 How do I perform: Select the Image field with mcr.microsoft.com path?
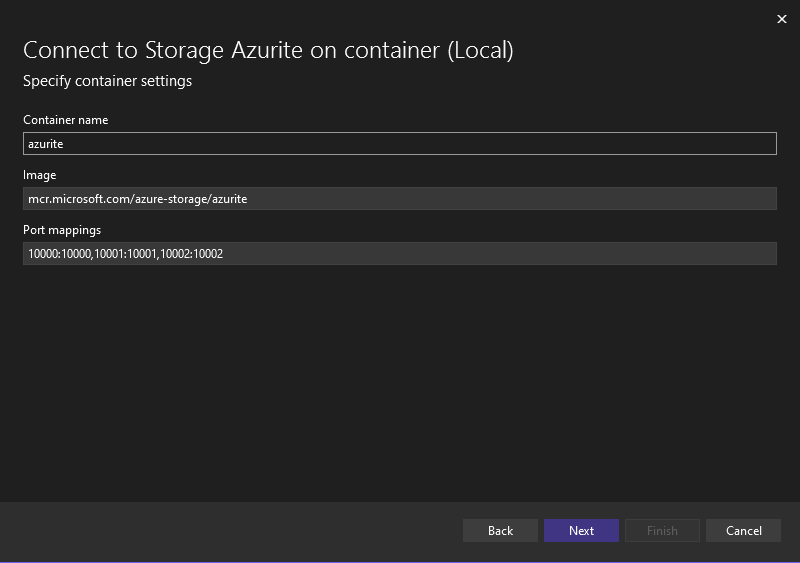(400, 199)
